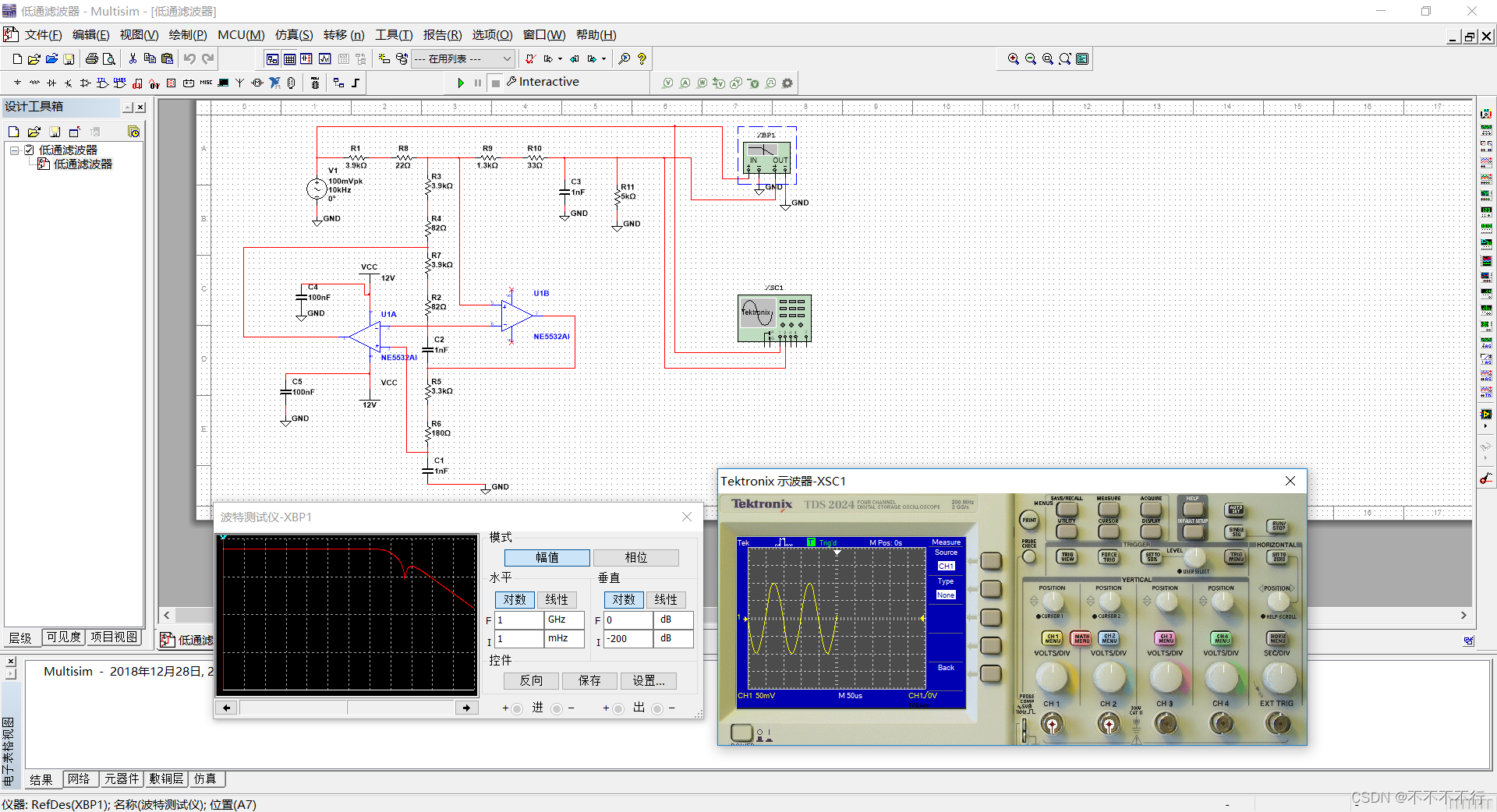This screenshot has width=1497, height=812.
Task: Switch to the 元器件 spreadsheet tab
Action: coord(122,779)
